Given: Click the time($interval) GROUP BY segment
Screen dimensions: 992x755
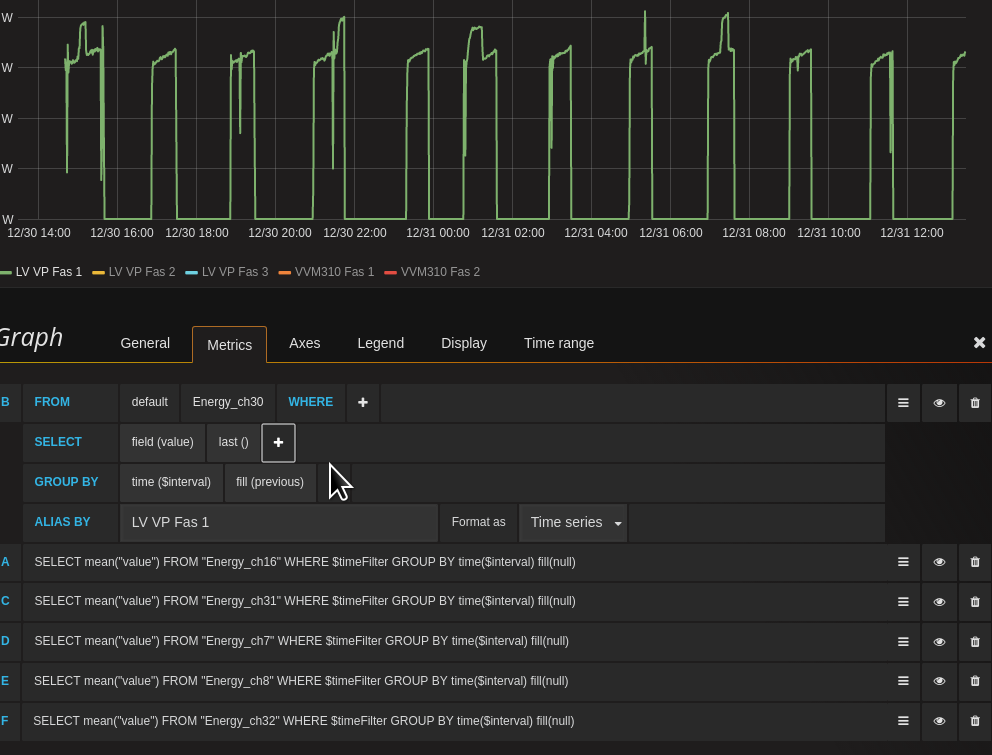Looking at the screenshot, I should click(171, 482).
